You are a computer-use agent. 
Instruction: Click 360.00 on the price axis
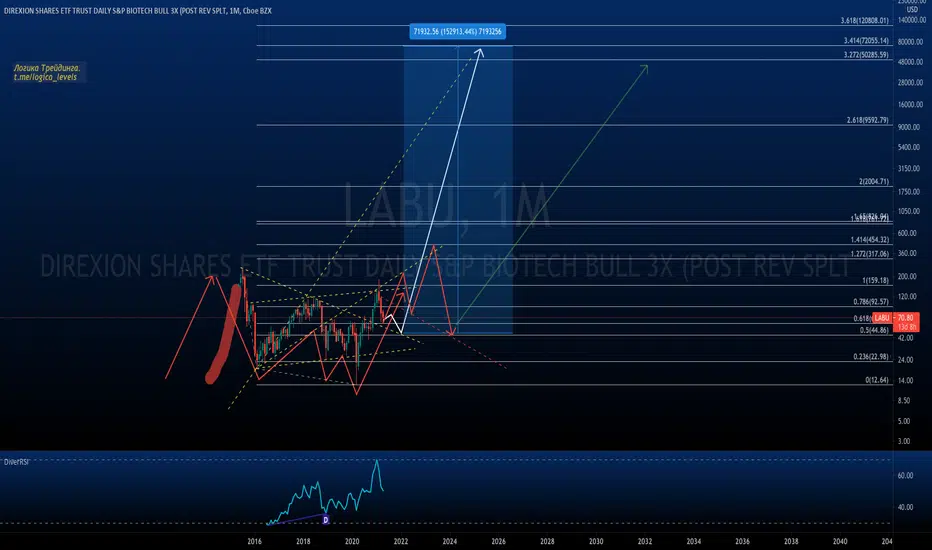point(908,253)
